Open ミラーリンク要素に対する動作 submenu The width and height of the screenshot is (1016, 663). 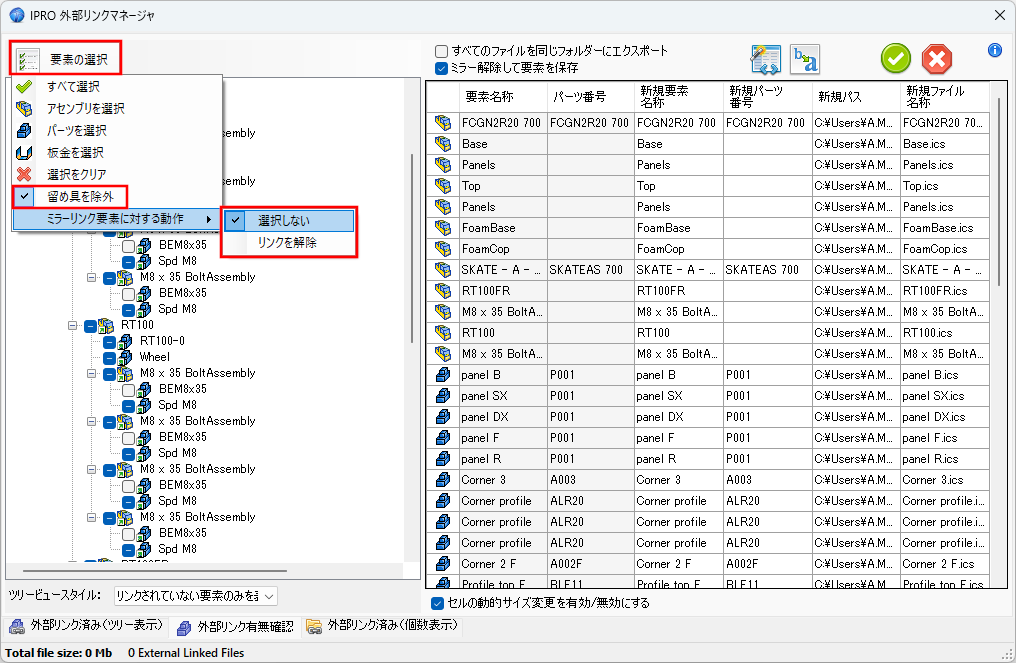(x=115, y=219)
